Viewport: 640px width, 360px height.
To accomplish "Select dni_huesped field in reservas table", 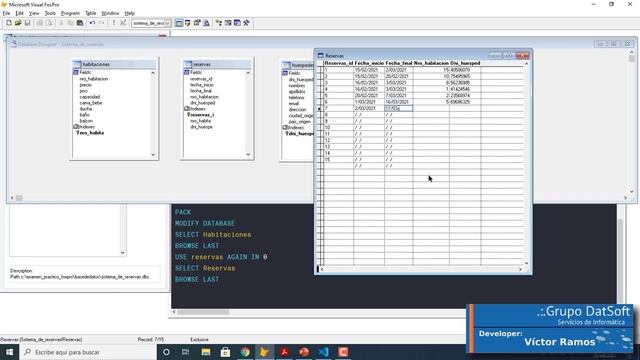I will 202,103.
